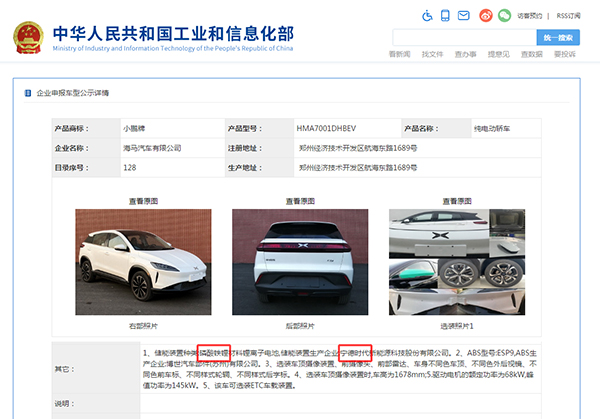This screenshot has height=419, width=600.
Task: Click 查看原图 above the front car photo
Action: coord(143,201)
